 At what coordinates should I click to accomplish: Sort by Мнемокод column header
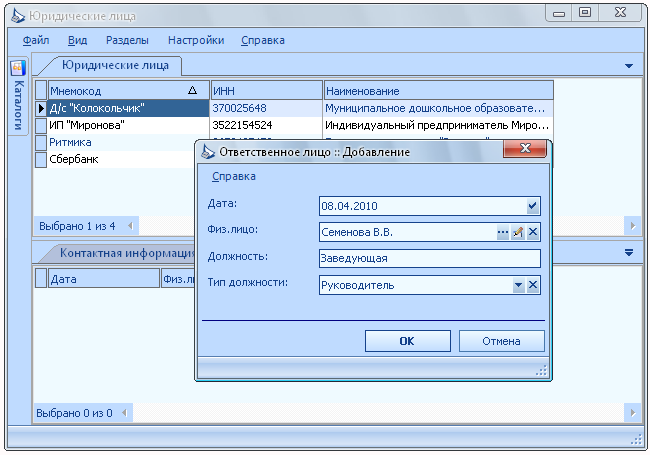(129, 91)
